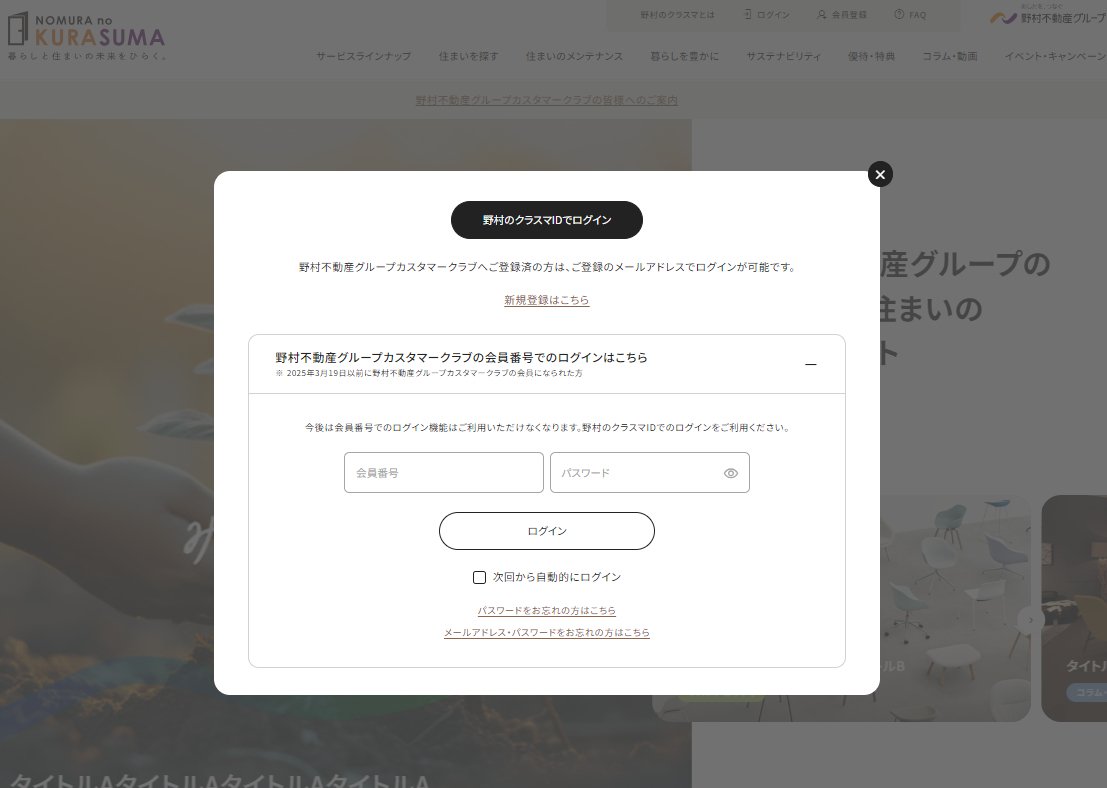Click the carousel next arrow button
The width and height of the screenshot is (1107, 788).
(x=1031, y=620)
